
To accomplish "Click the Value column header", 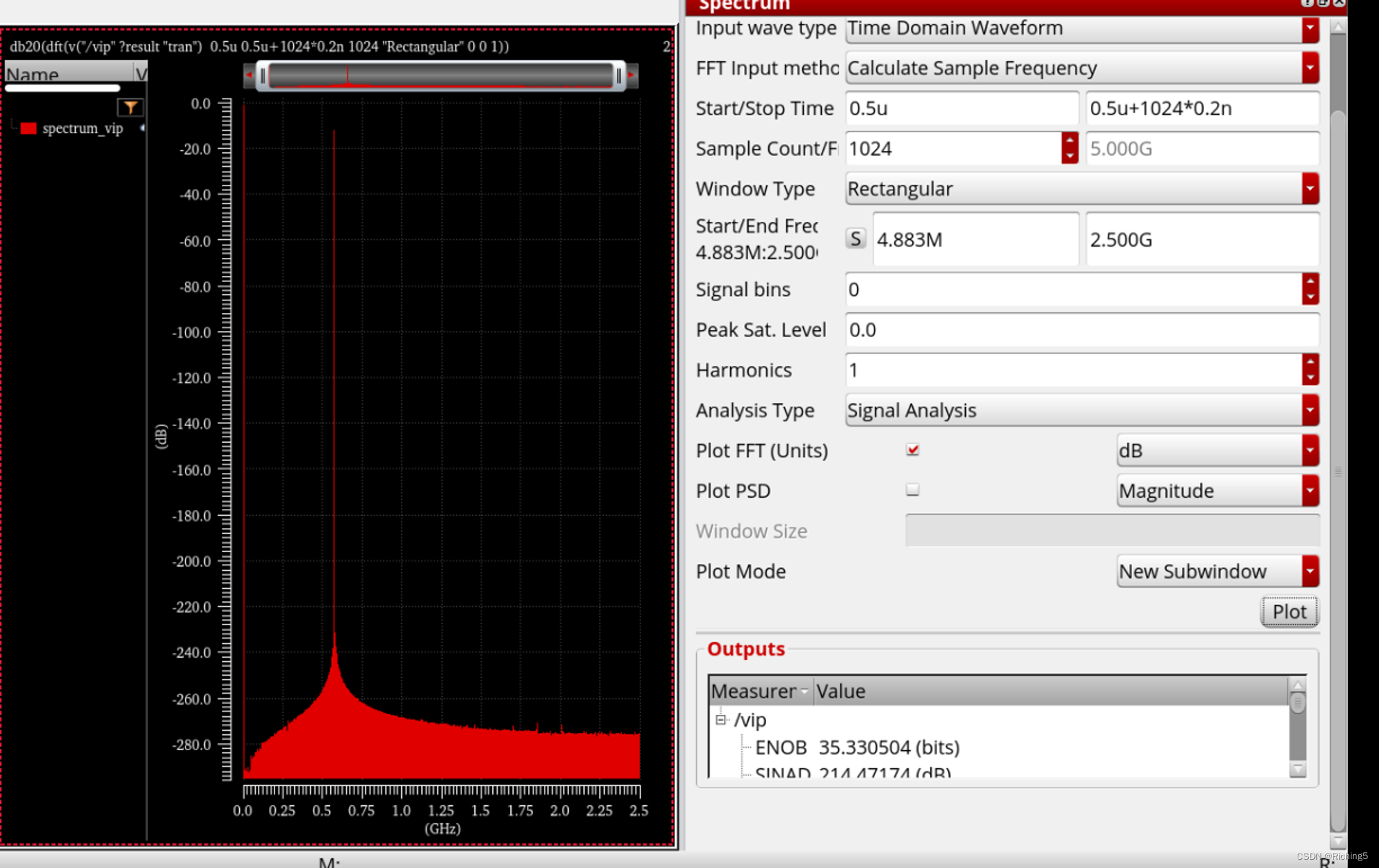I will (x=1050, y=691).
